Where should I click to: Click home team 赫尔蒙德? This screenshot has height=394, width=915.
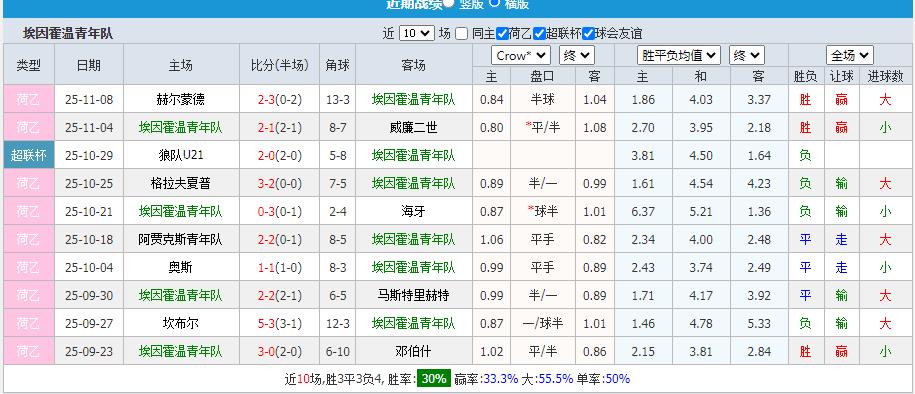click(x=181, y=99)
